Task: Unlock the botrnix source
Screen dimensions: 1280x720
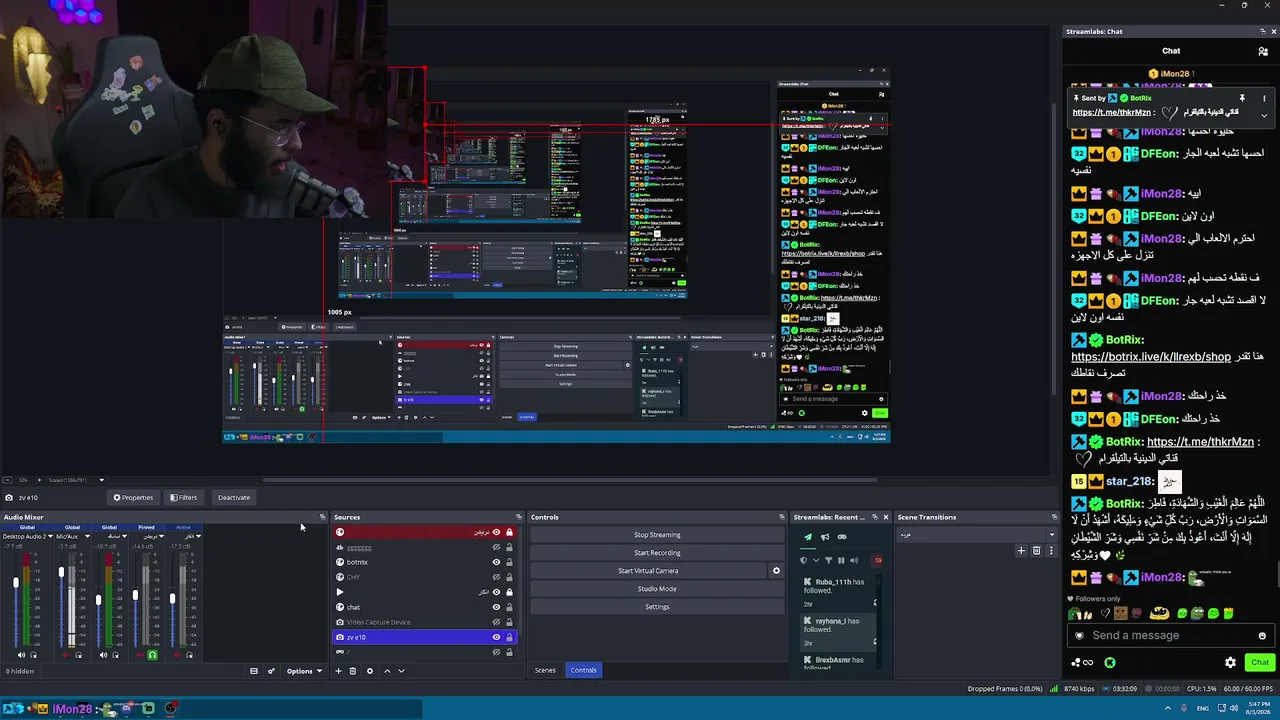Action: click(509, 562)
